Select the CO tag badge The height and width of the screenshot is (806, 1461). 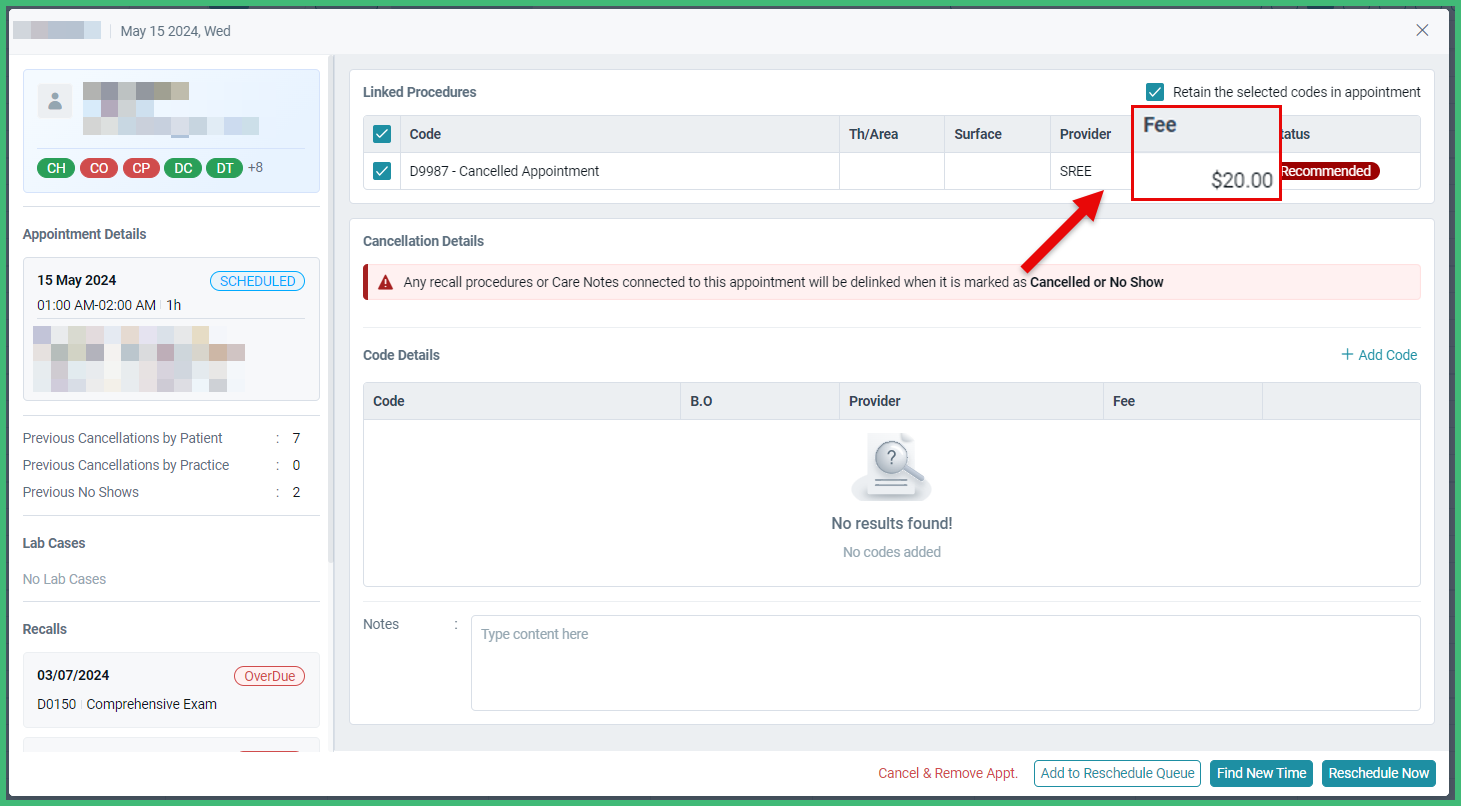click(x=99, y=167)
